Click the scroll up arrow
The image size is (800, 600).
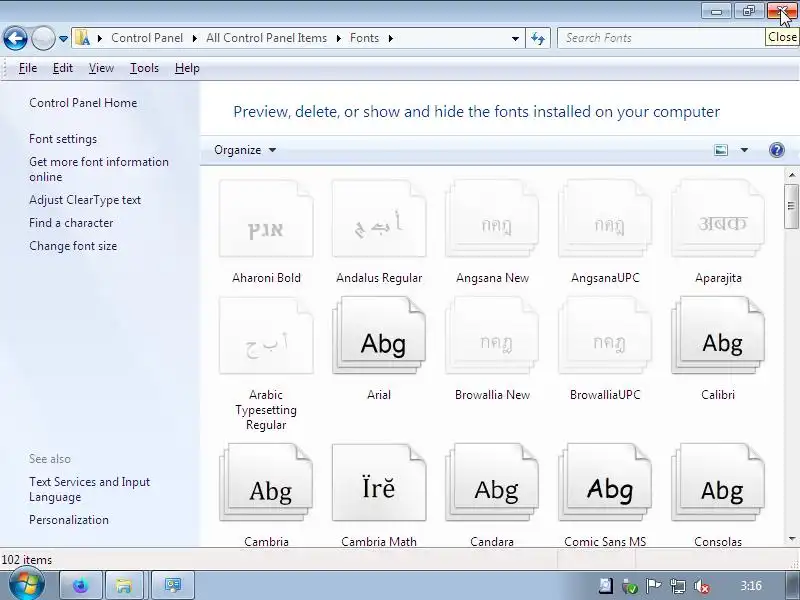791,175
